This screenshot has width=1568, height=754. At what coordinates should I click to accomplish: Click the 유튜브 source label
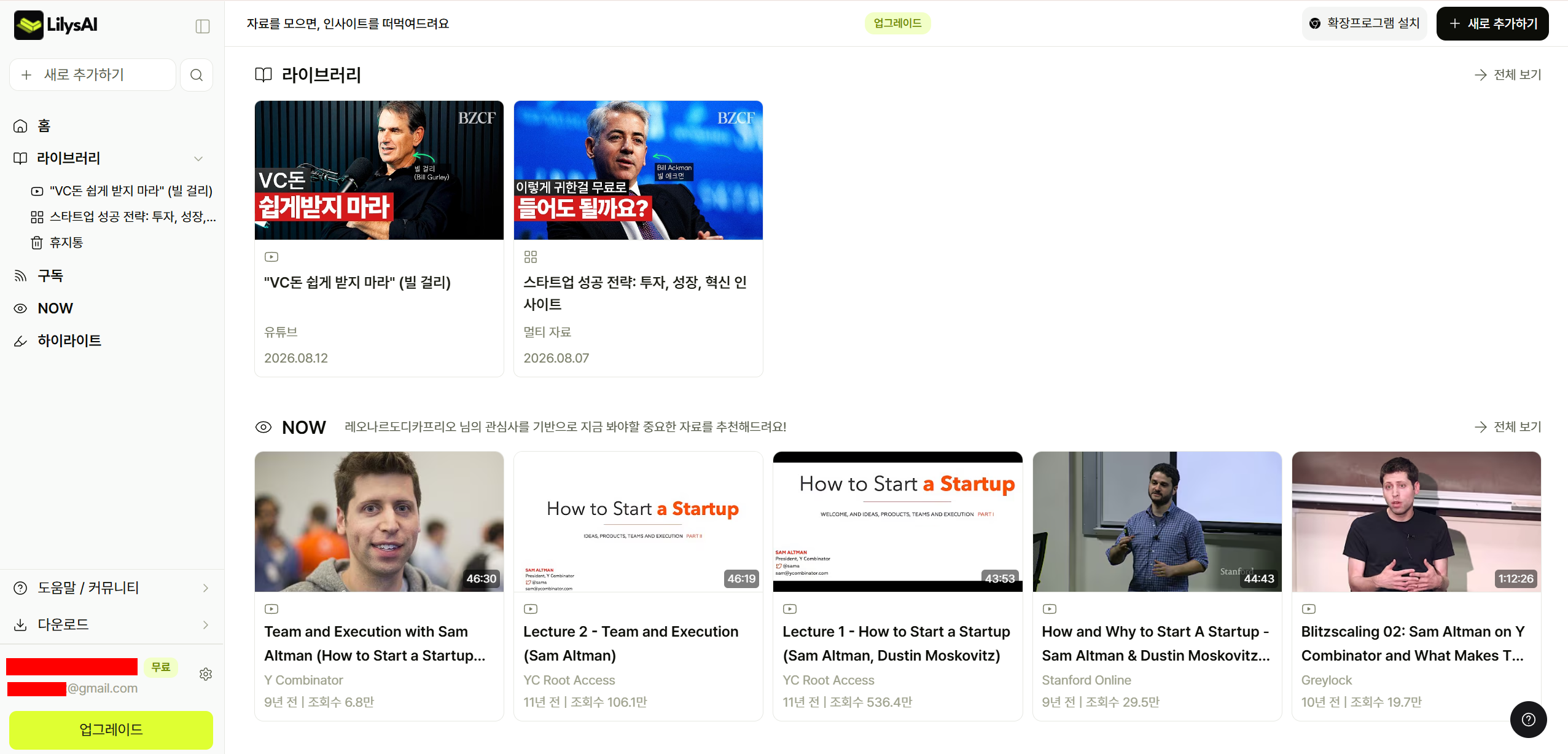click(x=281, y=332)
